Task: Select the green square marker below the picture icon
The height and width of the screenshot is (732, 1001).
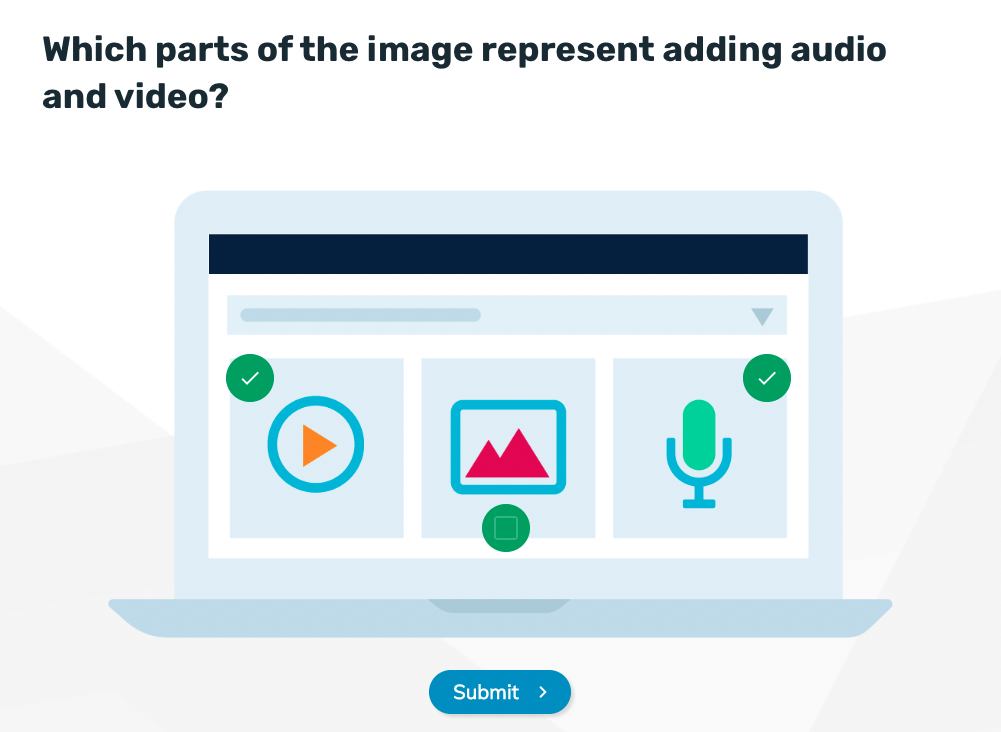Action: pos(506,528)
